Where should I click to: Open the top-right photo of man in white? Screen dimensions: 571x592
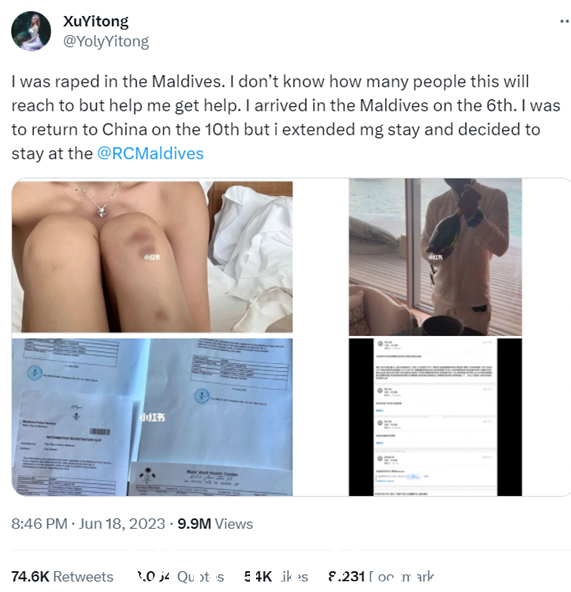pos(435,257)
